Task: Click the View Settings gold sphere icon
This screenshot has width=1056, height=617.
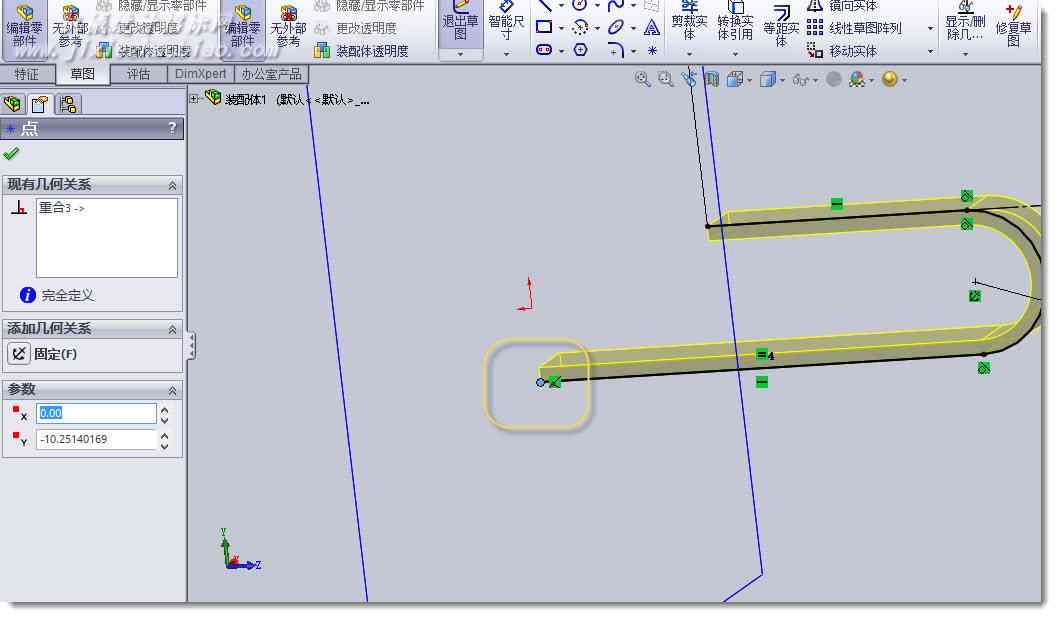Action: 890,79
